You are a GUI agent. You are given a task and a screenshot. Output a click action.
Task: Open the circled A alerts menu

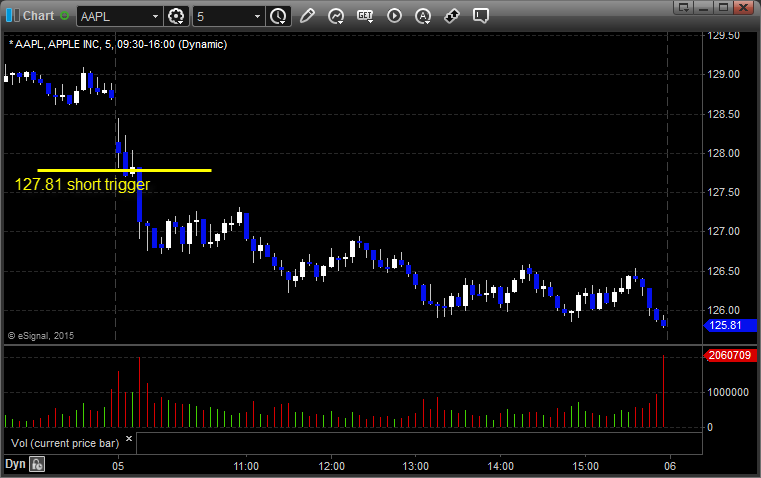(423, 16)
